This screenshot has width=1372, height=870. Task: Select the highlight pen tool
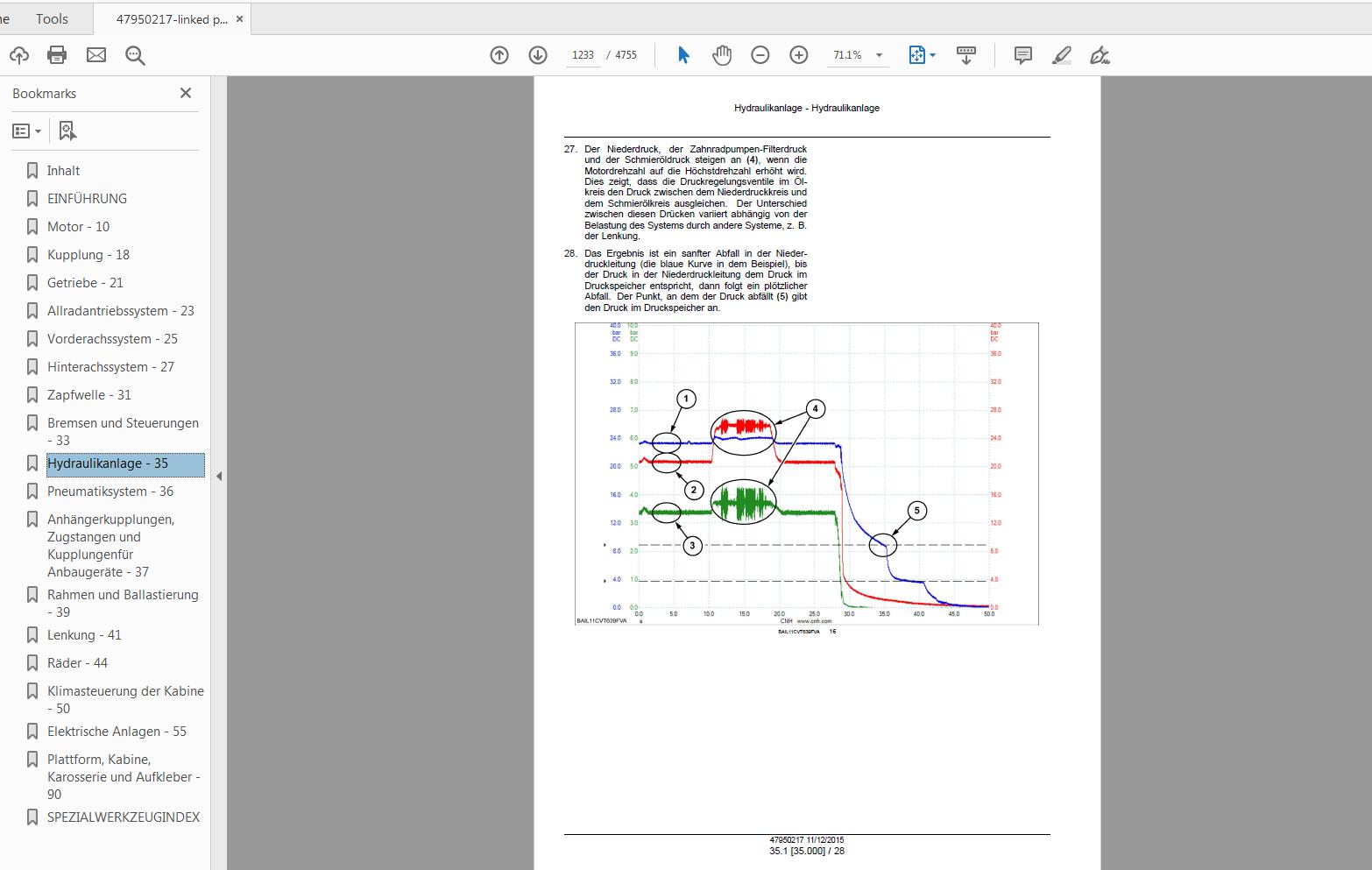(1062, 55)
